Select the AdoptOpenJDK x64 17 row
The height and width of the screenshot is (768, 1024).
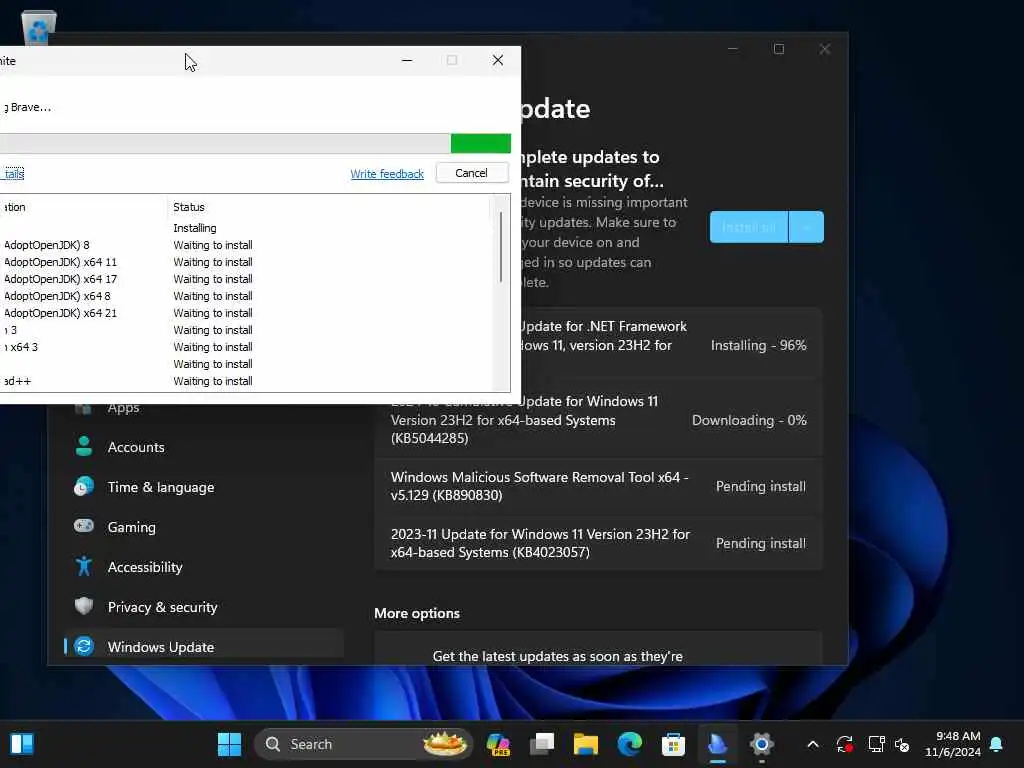point(245,279)
